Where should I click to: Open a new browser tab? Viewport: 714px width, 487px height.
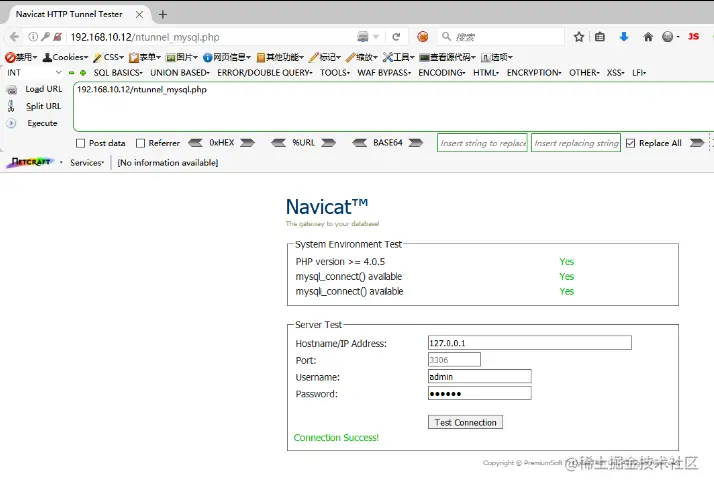point(163,15)
